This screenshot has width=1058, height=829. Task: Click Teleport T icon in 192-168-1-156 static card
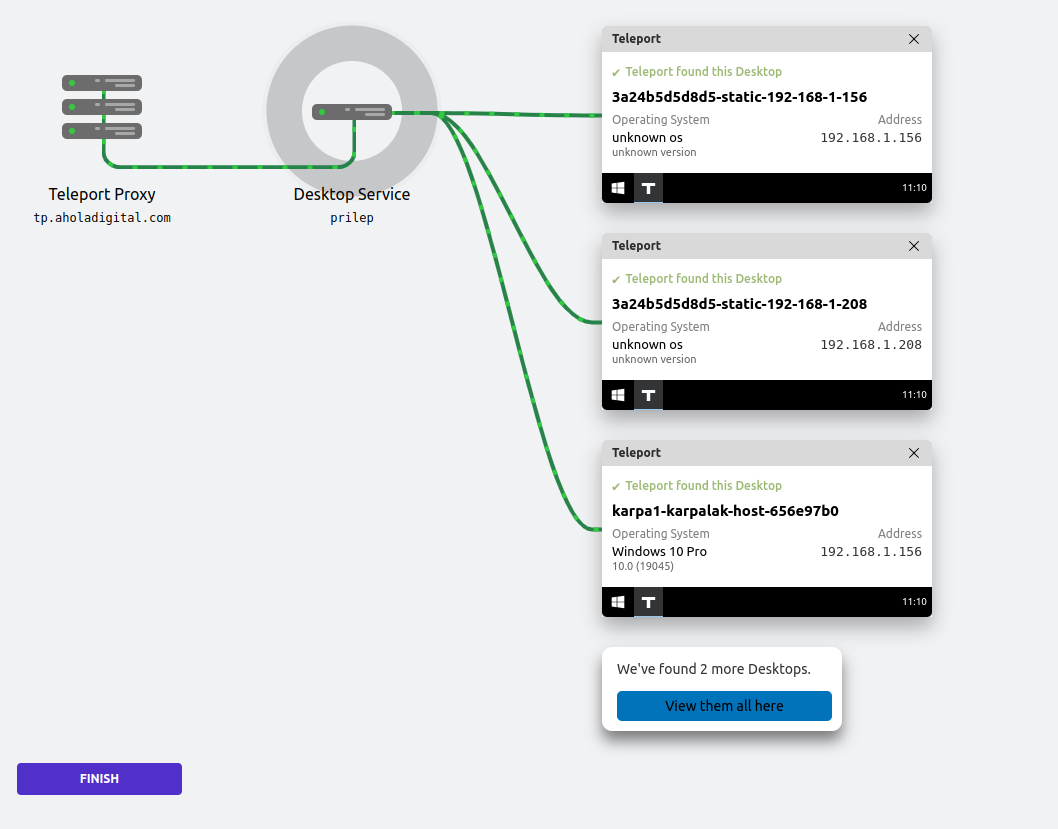[648, 188]
